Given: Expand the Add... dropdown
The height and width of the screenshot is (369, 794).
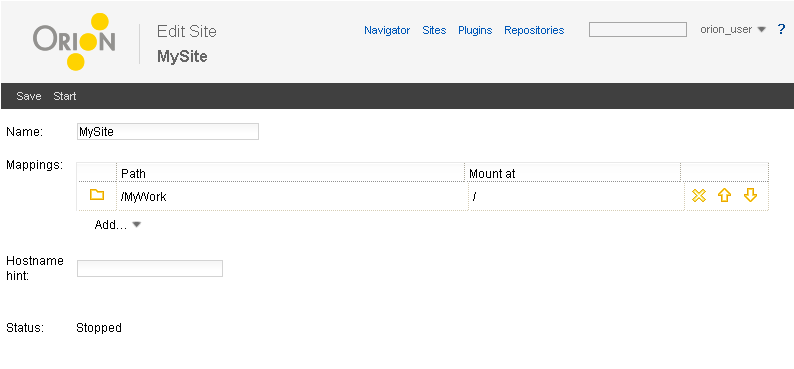Looking at the screenshot, I should [x=117, y=225].
